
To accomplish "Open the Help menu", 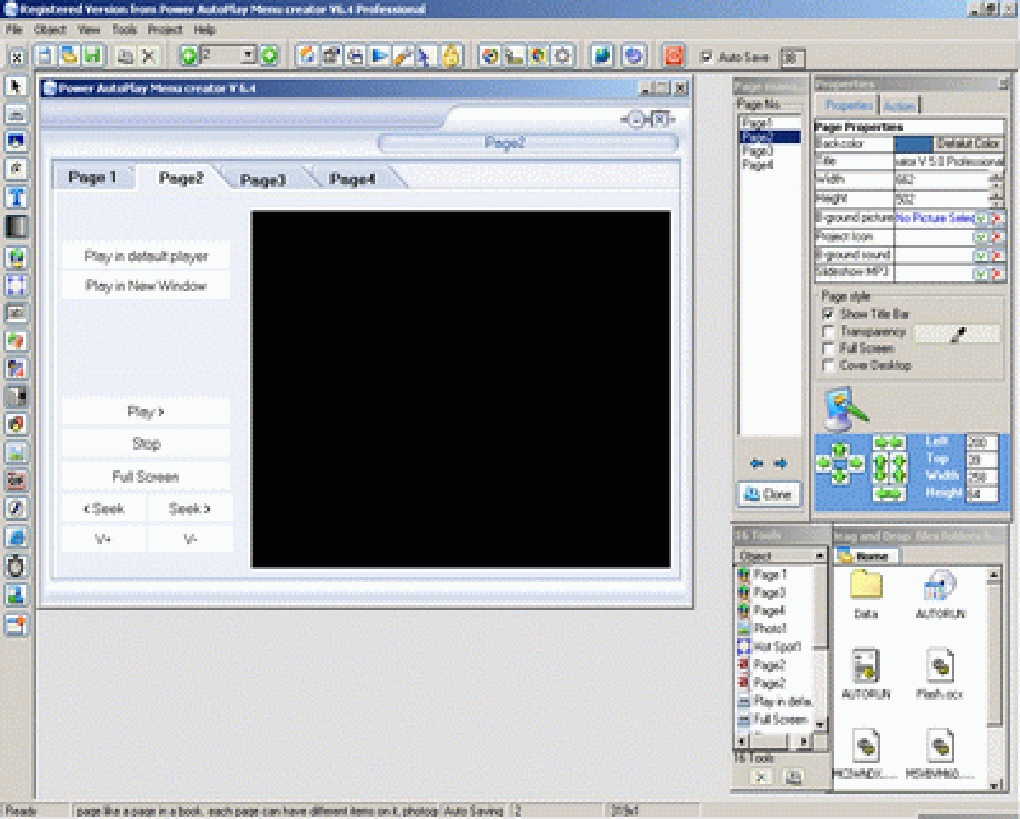I will 204,29.
